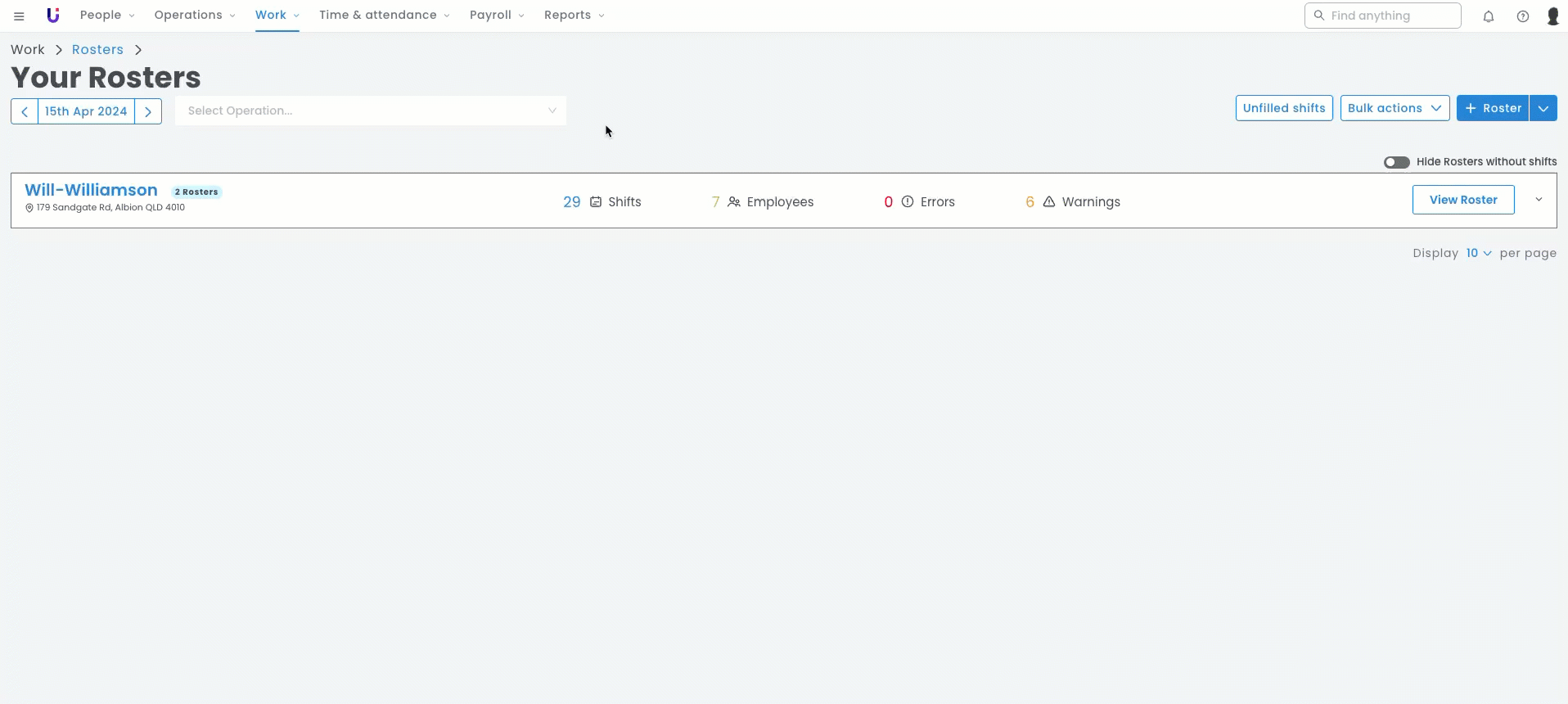
Task: Change the display per page count
Action: coord(1478,253)
